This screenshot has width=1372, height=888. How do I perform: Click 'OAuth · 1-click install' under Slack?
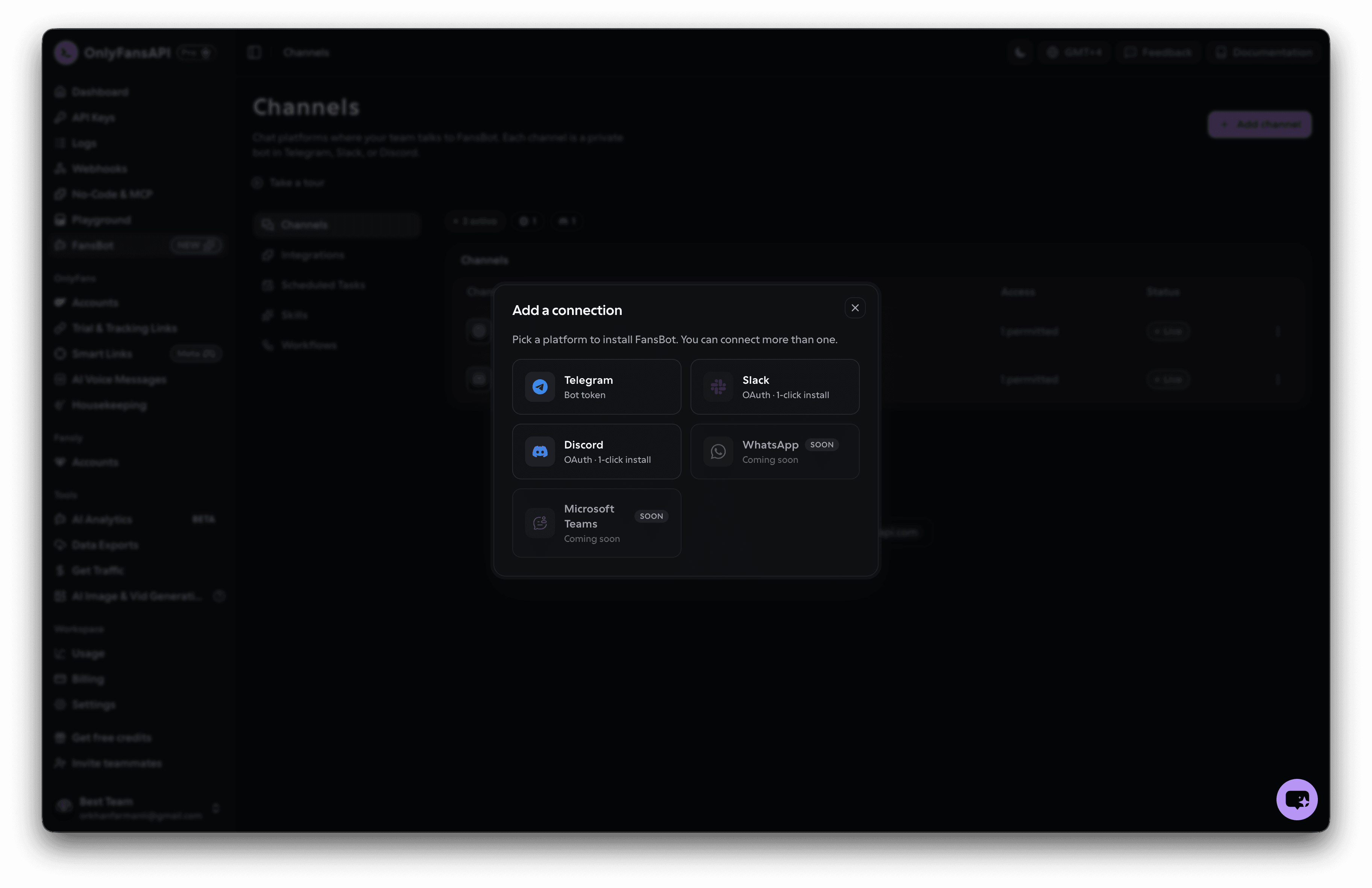coord(785,395)
